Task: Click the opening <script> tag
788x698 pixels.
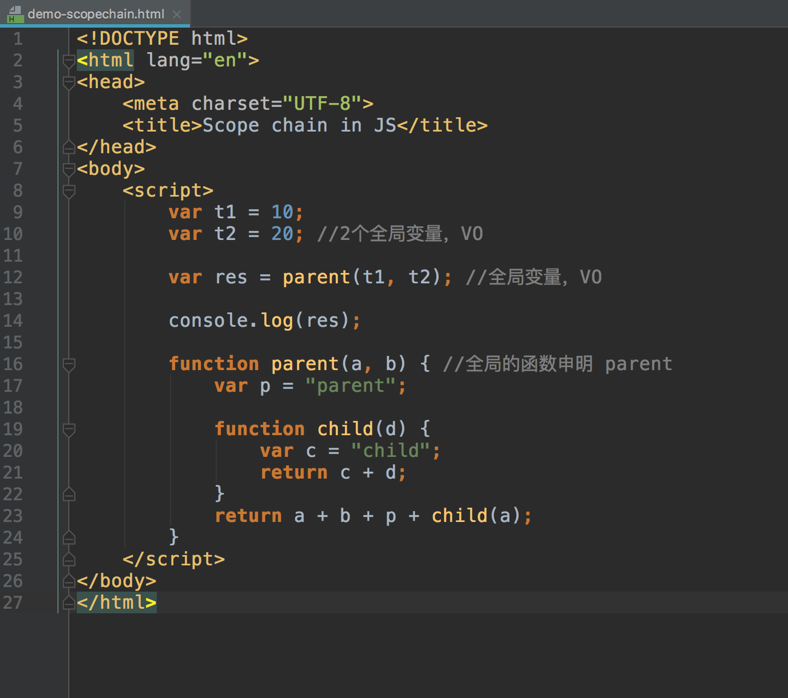Action: tap(168, 190)
